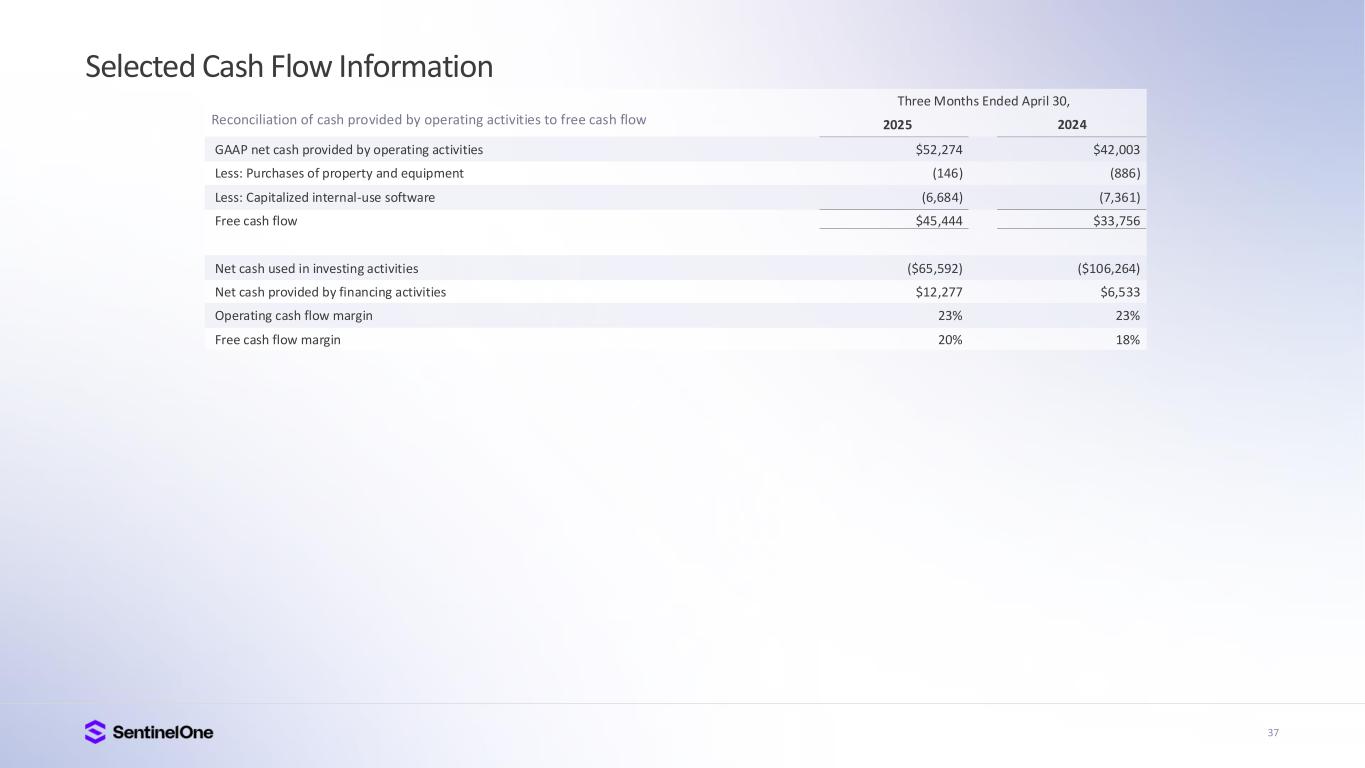Select Net cash used in investing activities label
The image size is (1365, 768).
coord(316,269)
